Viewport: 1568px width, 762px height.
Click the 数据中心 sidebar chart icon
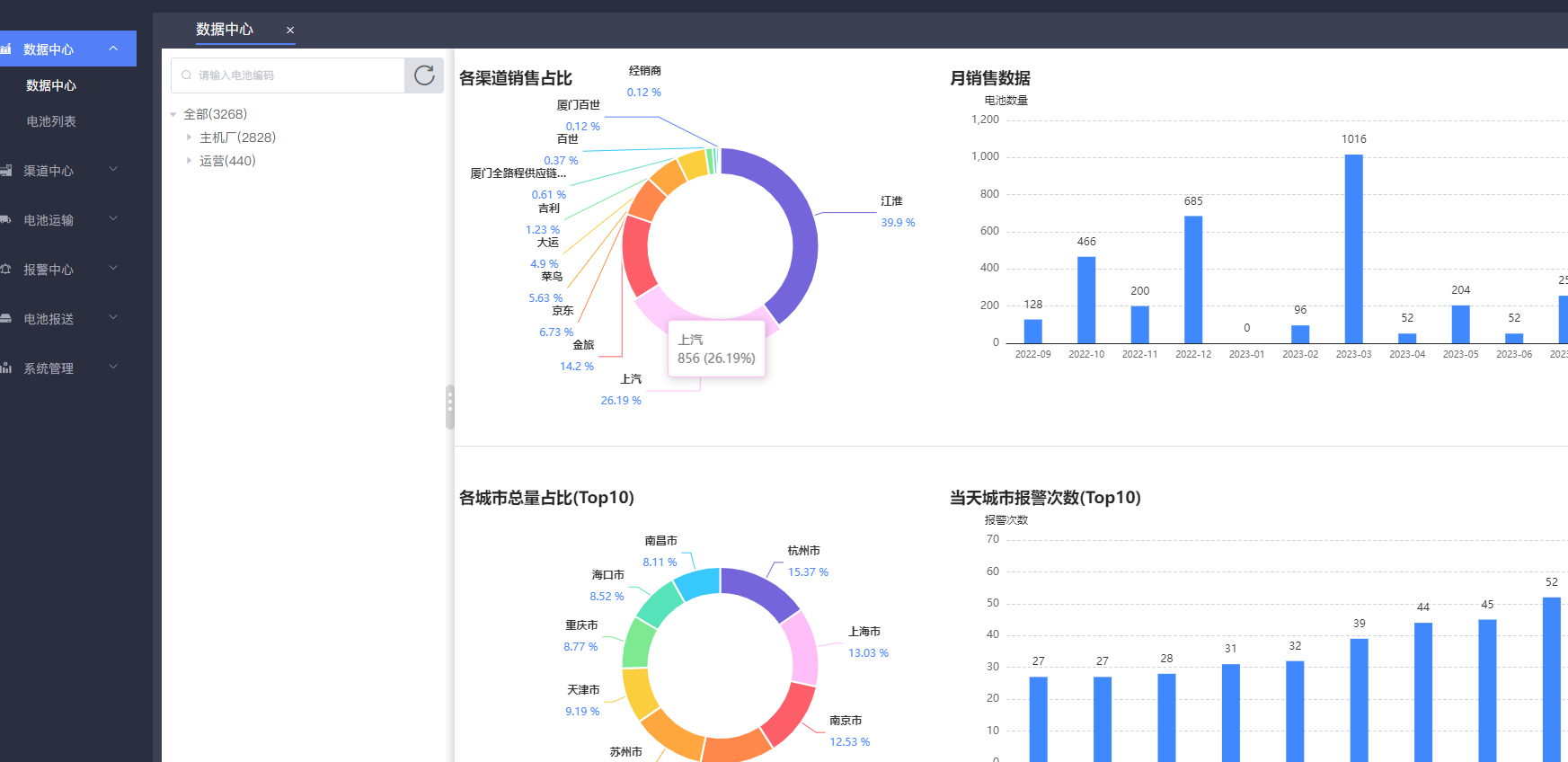click(5, 49)
